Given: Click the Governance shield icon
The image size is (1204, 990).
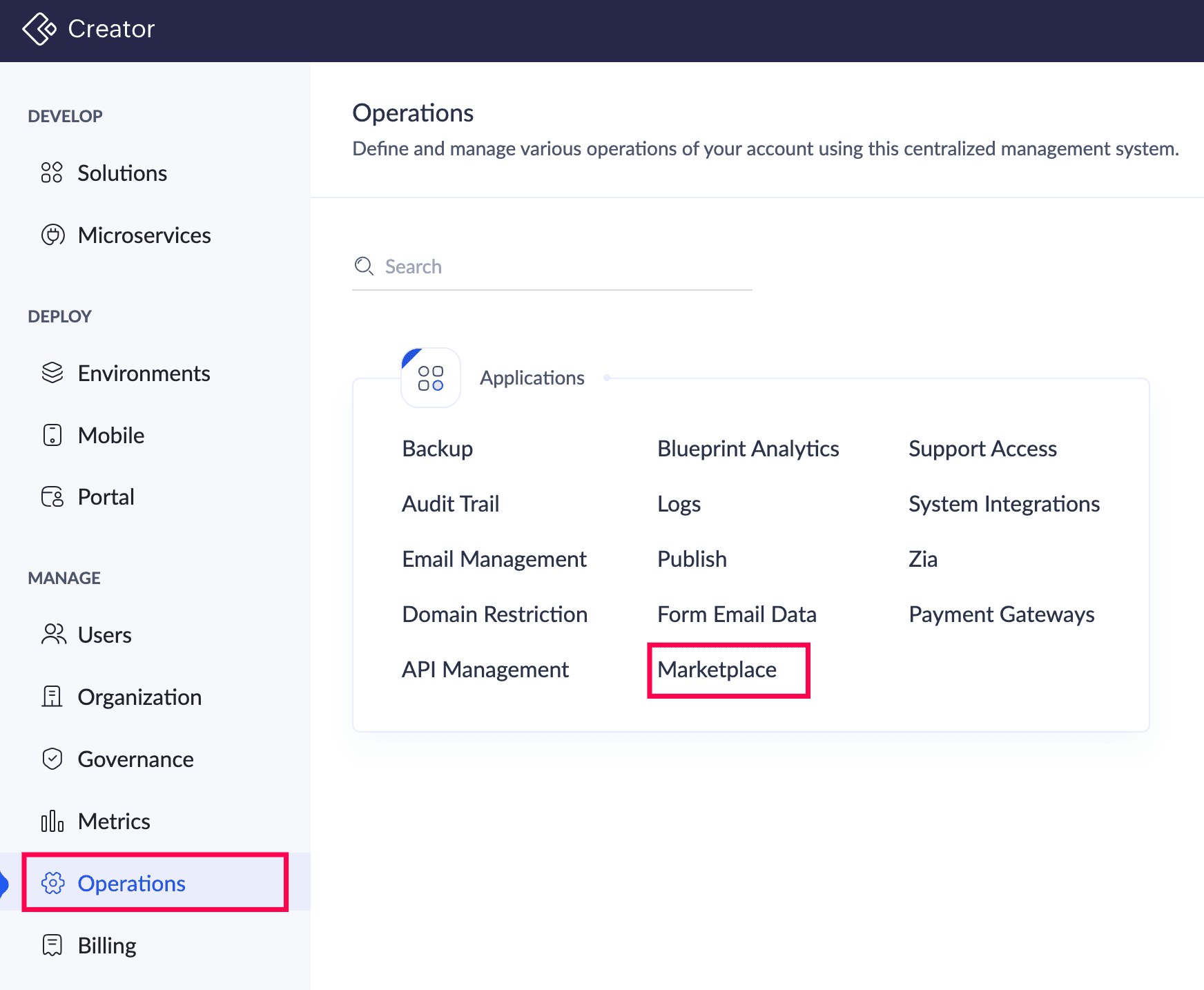Looking at the screenshot, I should coord(52,759).
